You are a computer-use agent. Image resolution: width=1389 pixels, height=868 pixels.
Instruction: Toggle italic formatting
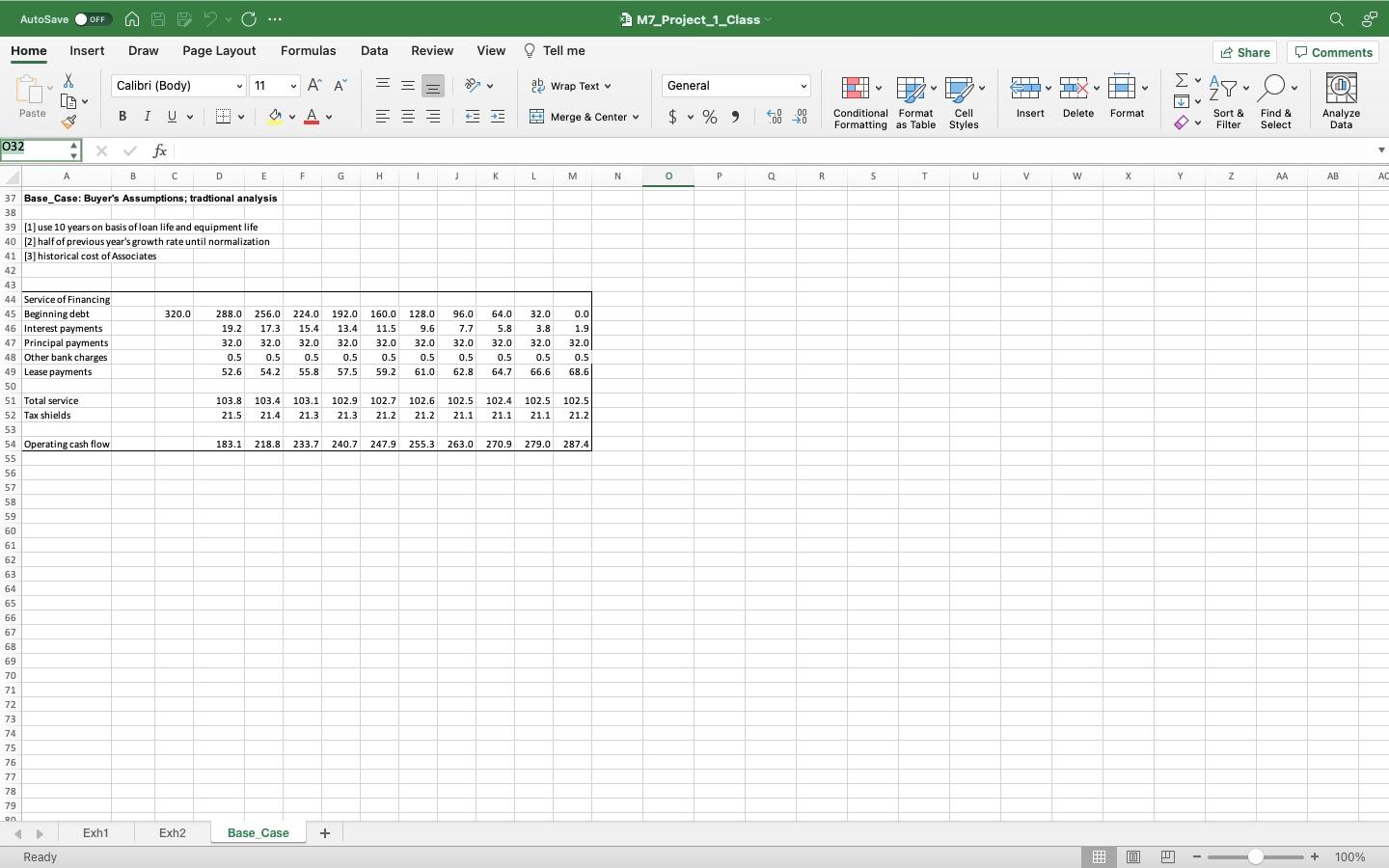(x=147, y=116)
